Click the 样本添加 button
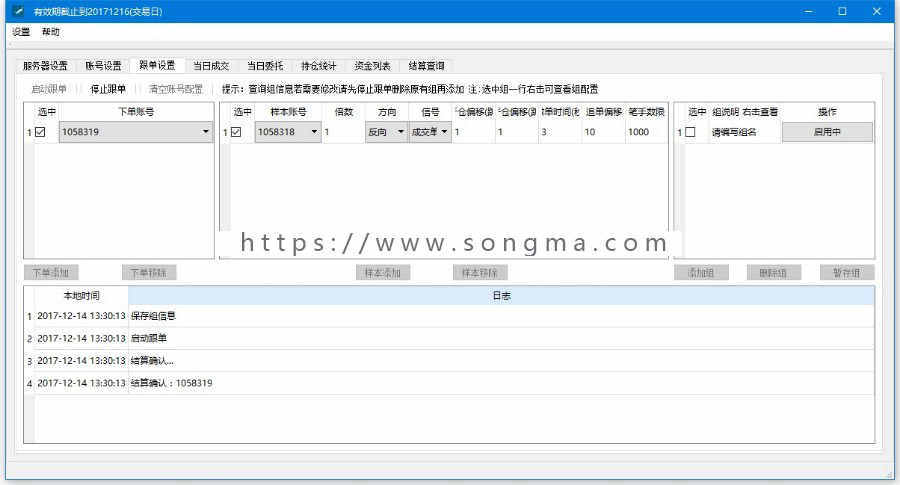 (x=383, y=273)
